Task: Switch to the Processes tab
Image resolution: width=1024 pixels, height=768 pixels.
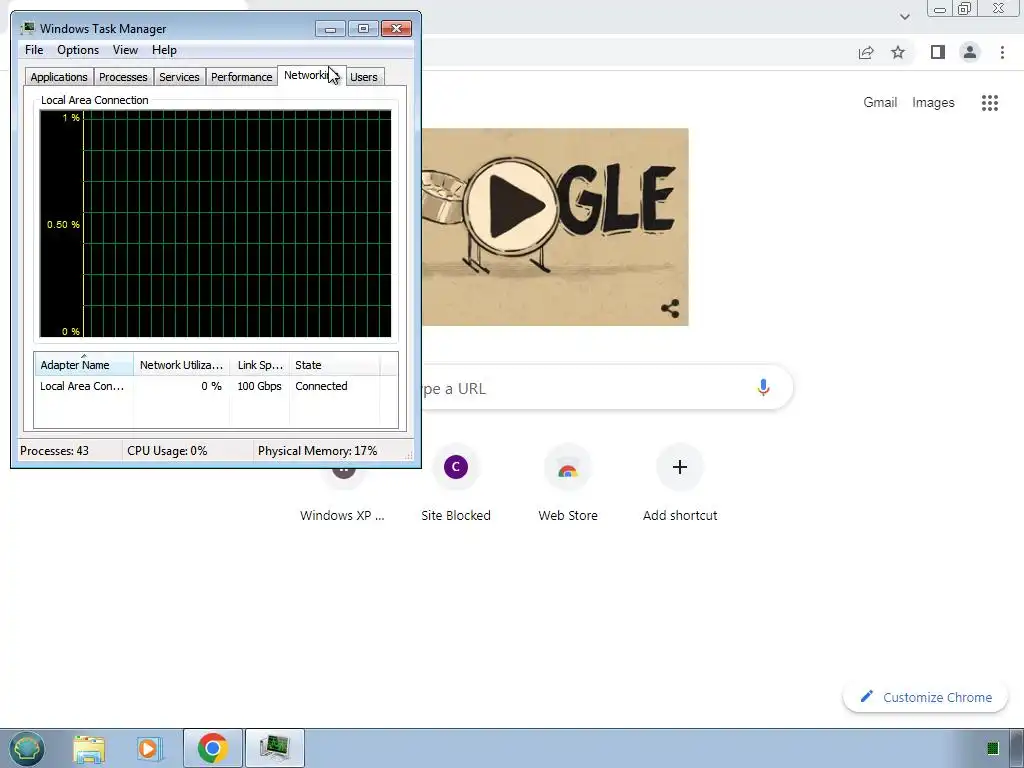Action: coord(123,77)
